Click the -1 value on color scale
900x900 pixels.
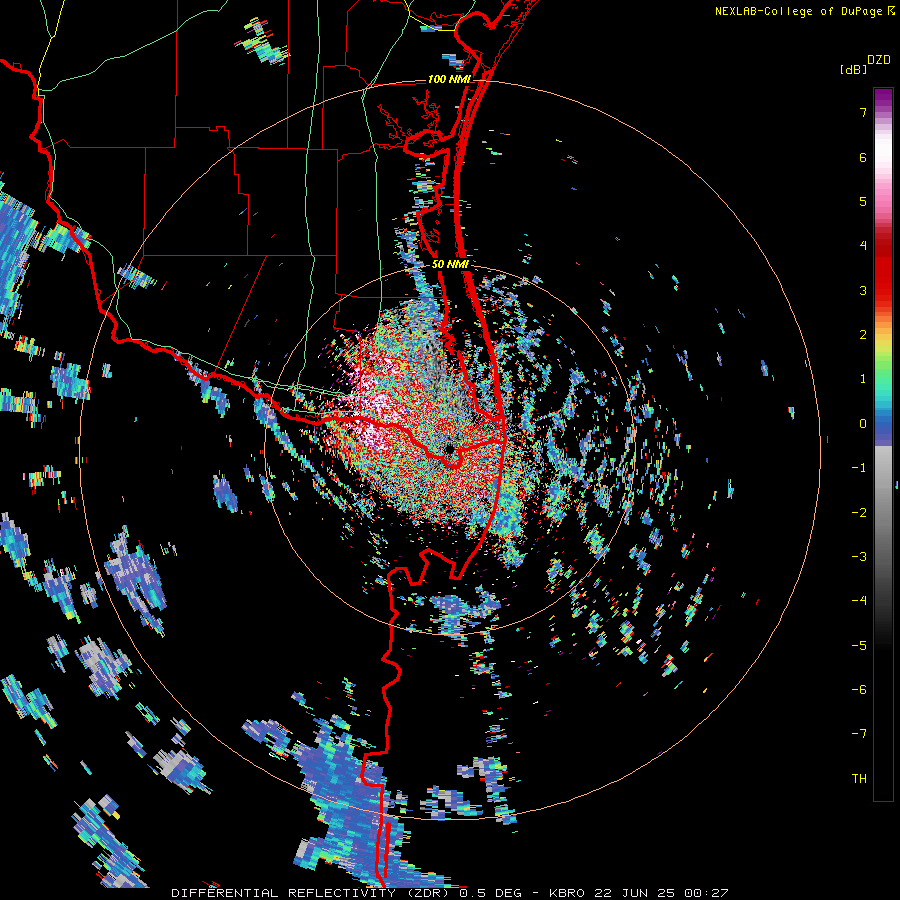pos(859,468)
